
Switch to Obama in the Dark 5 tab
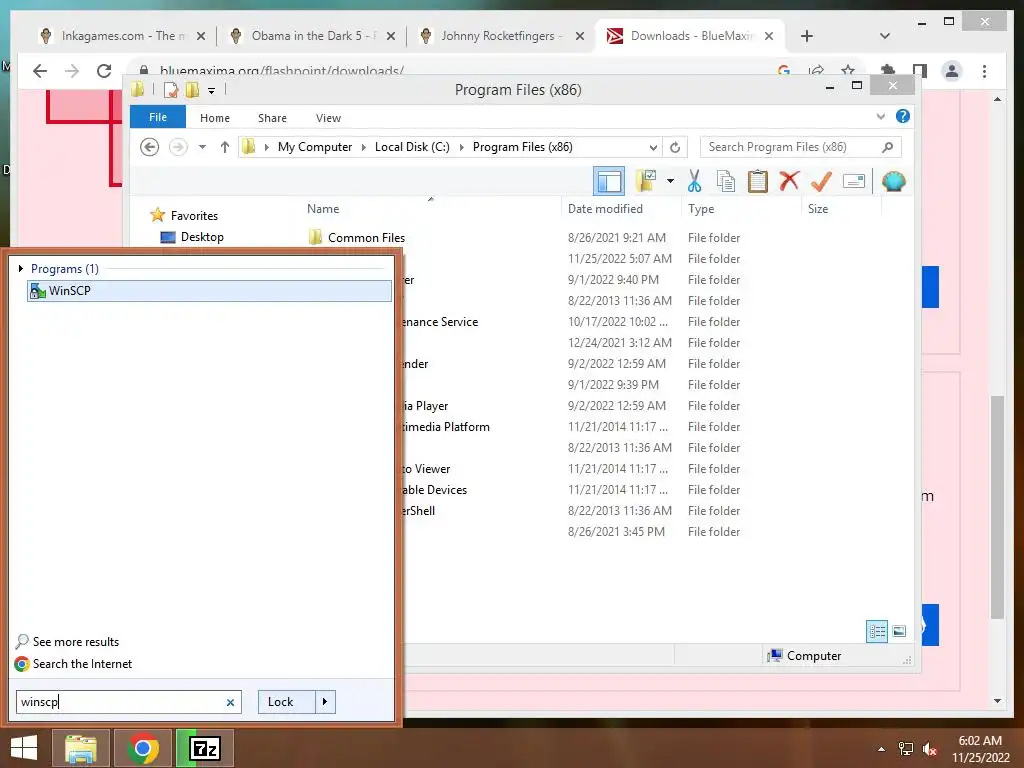313,36
